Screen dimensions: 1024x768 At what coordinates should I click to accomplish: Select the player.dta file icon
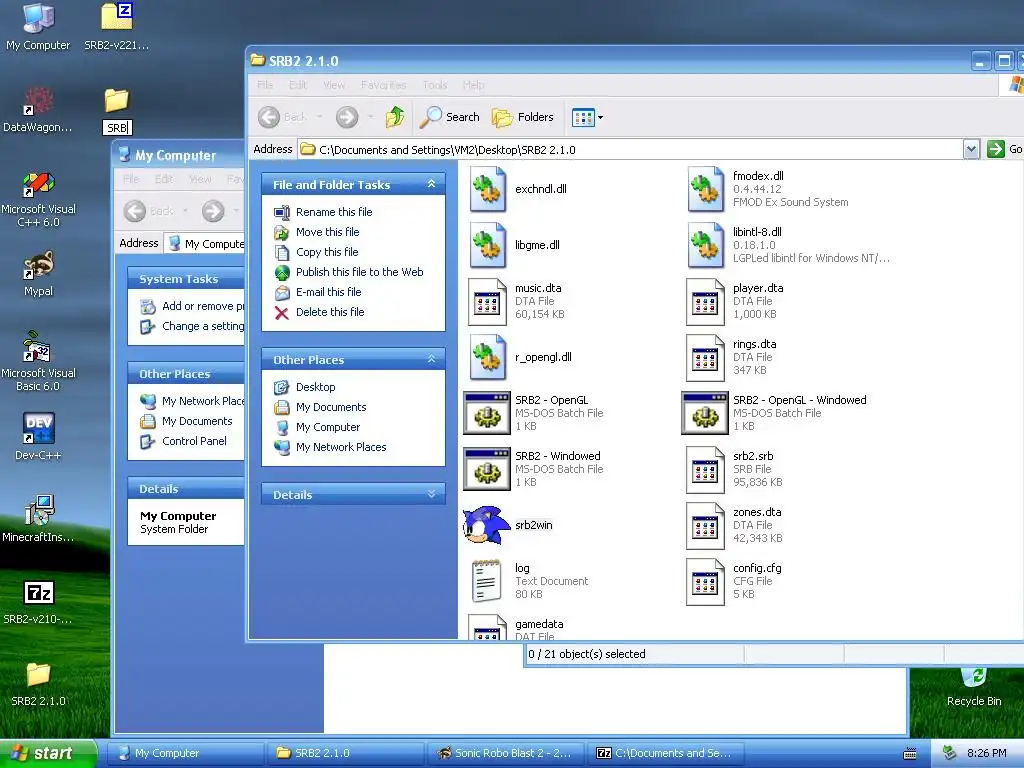[x=705, y=302]
